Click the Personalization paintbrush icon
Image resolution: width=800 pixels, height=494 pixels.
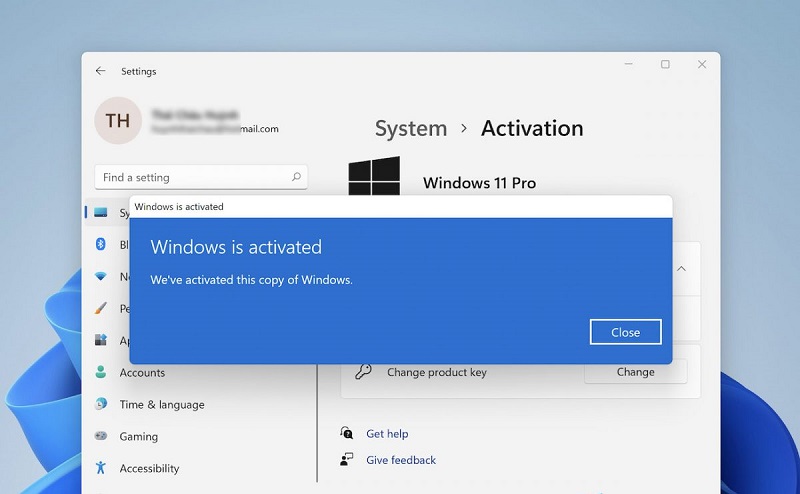pos(101,308)
